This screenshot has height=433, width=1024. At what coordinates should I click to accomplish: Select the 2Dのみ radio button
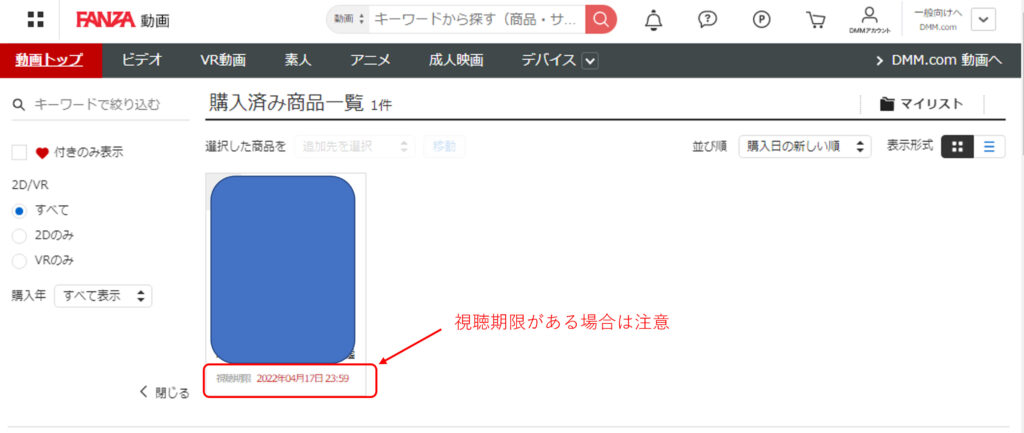click(19, 235)
